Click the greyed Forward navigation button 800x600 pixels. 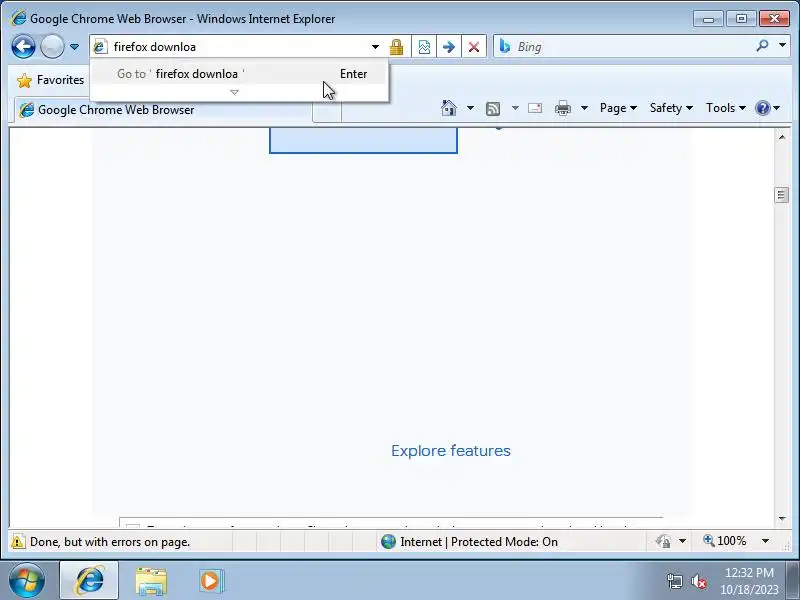[52, 47]
